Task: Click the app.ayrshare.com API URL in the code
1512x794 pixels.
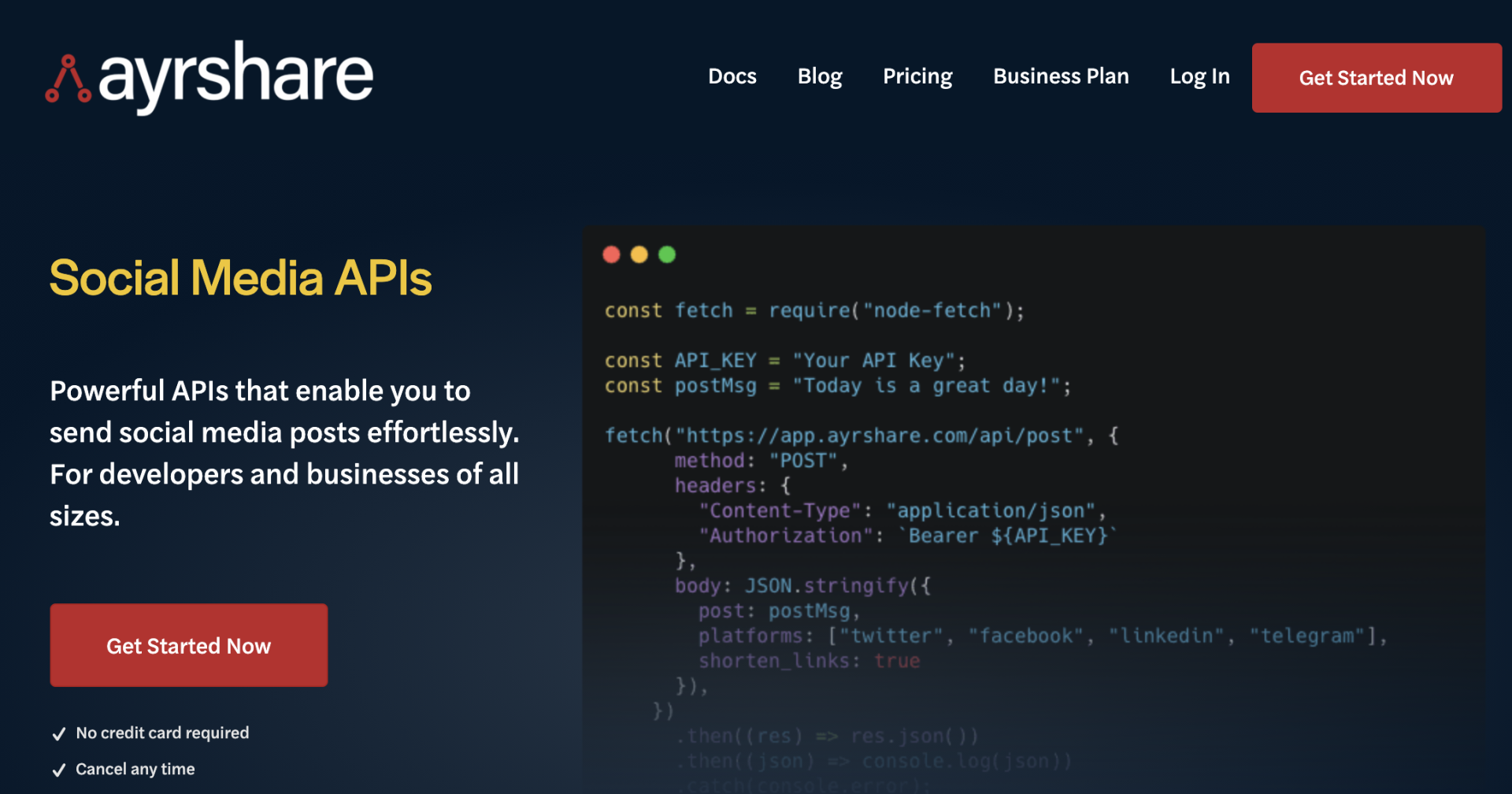Action: point(880,436)
